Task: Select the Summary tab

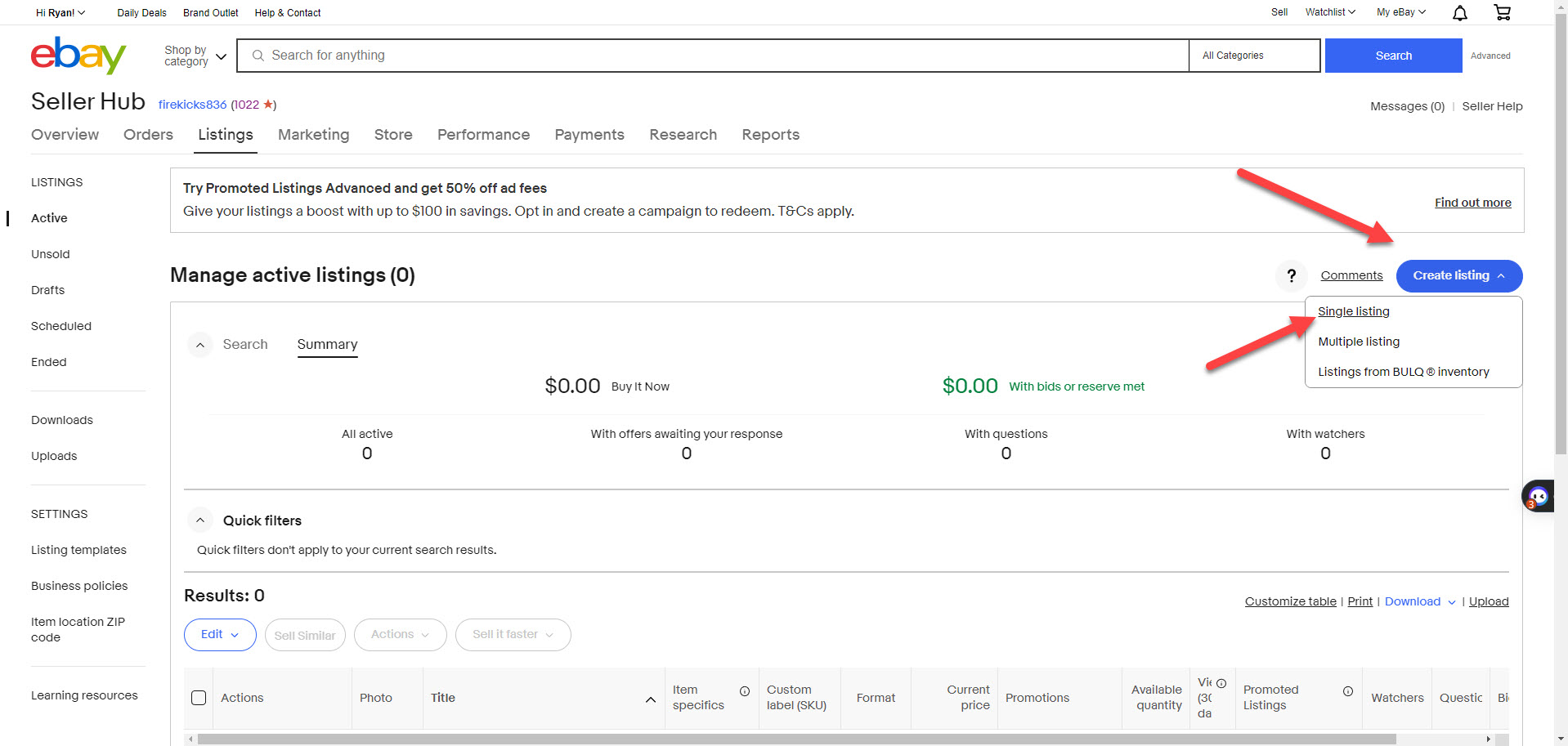Action: point(327,345)
